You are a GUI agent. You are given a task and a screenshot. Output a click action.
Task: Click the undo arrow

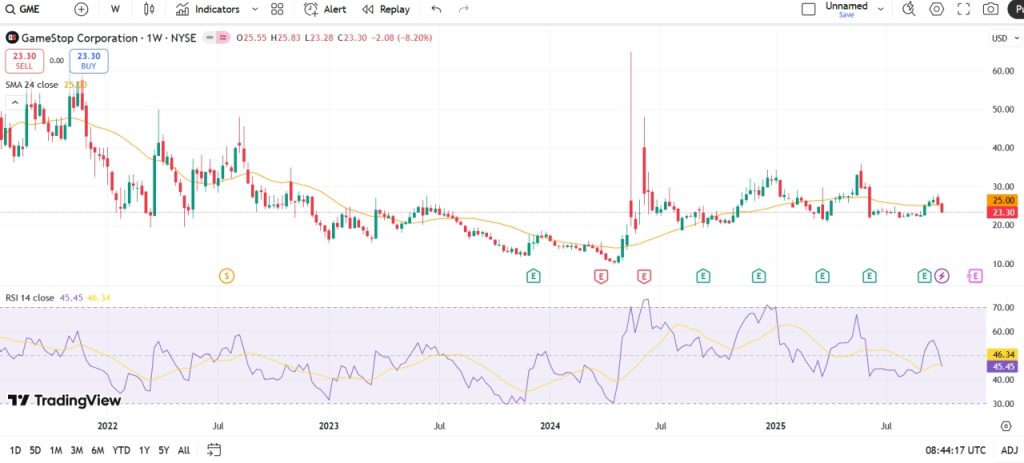click(436, 9)
